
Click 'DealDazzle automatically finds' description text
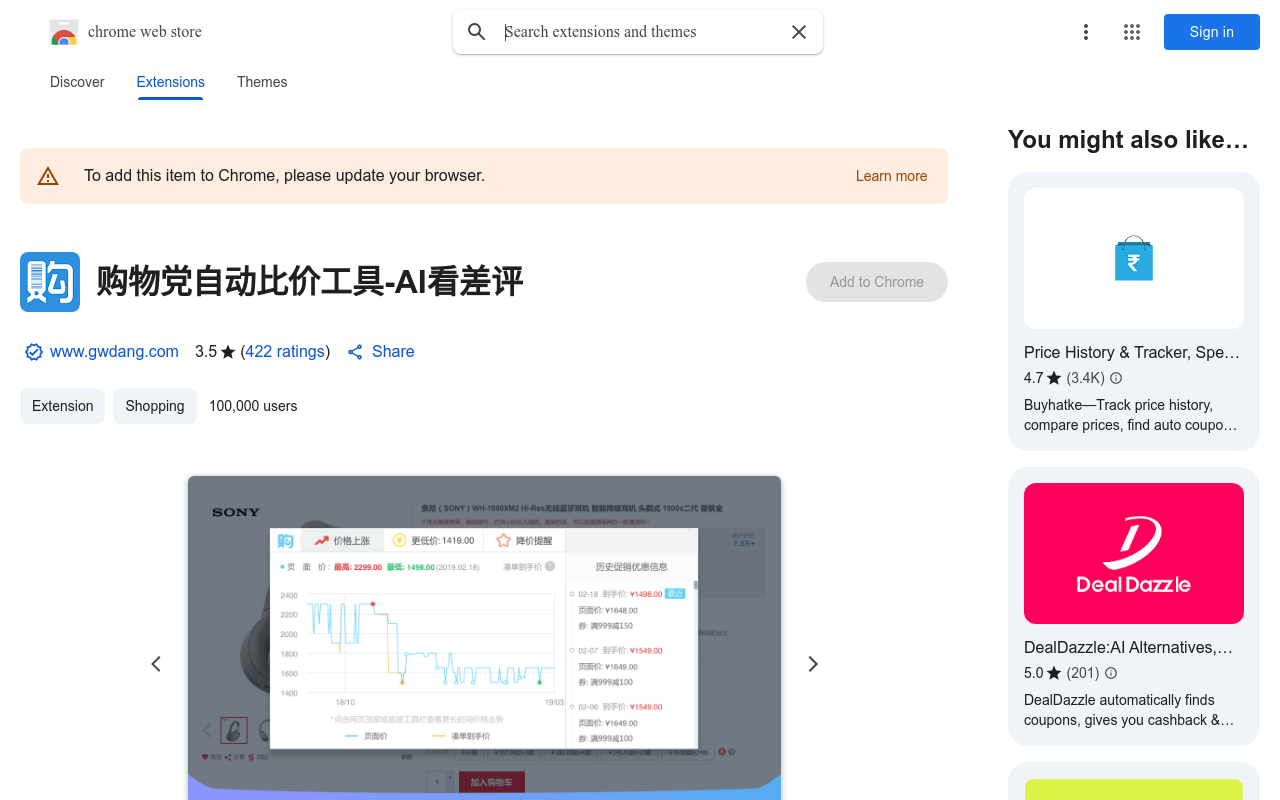[x=1129, y=710]
